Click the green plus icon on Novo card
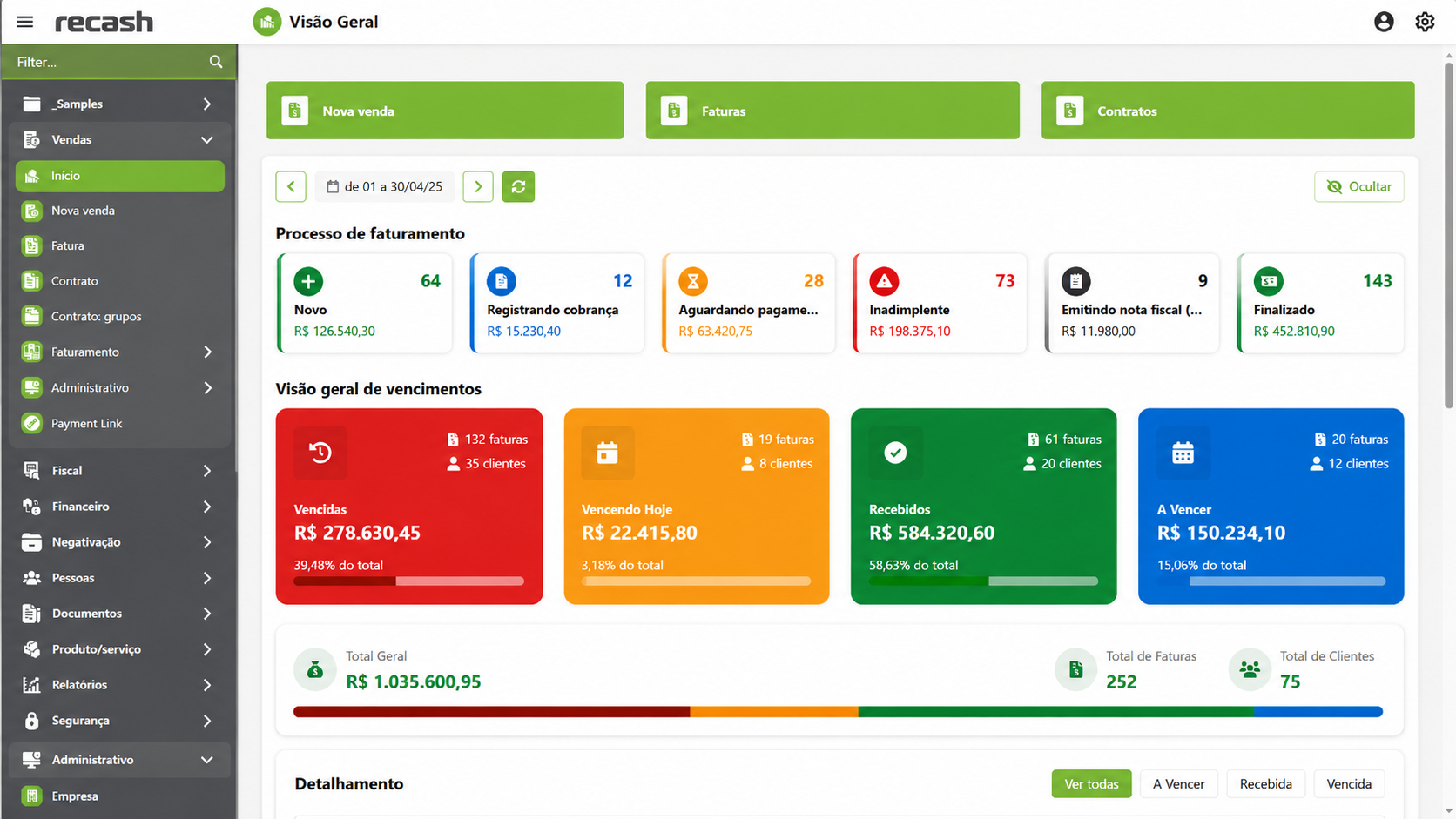 tap(308, 281)
